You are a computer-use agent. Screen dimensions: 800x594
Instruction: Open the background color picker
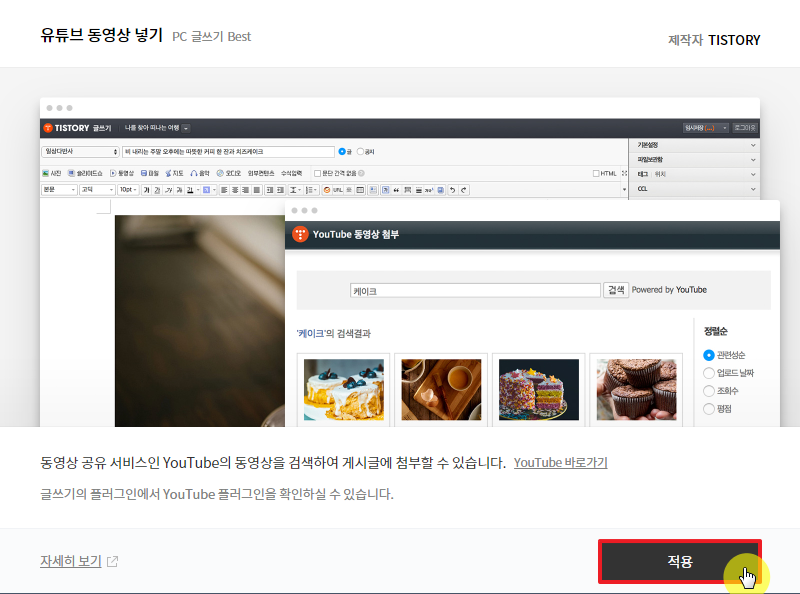pyautogui.click(x=209, y=190)
